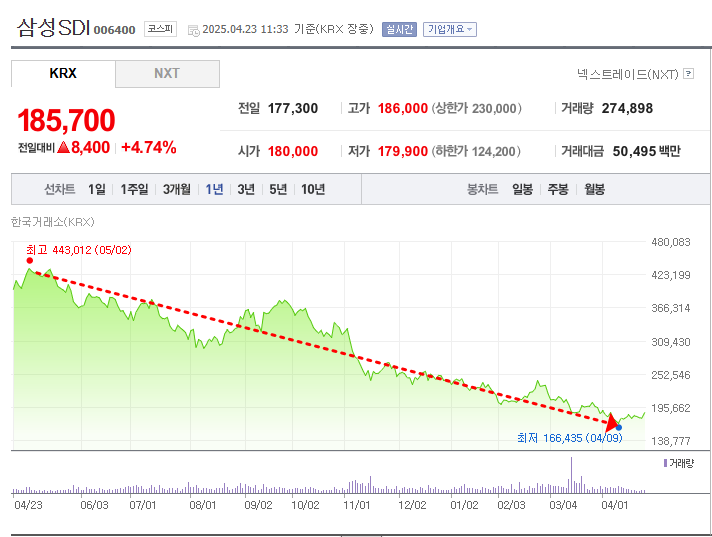Screen dimensions: 712x537
Task: Select the KRX tab
Action: [63, 73]
